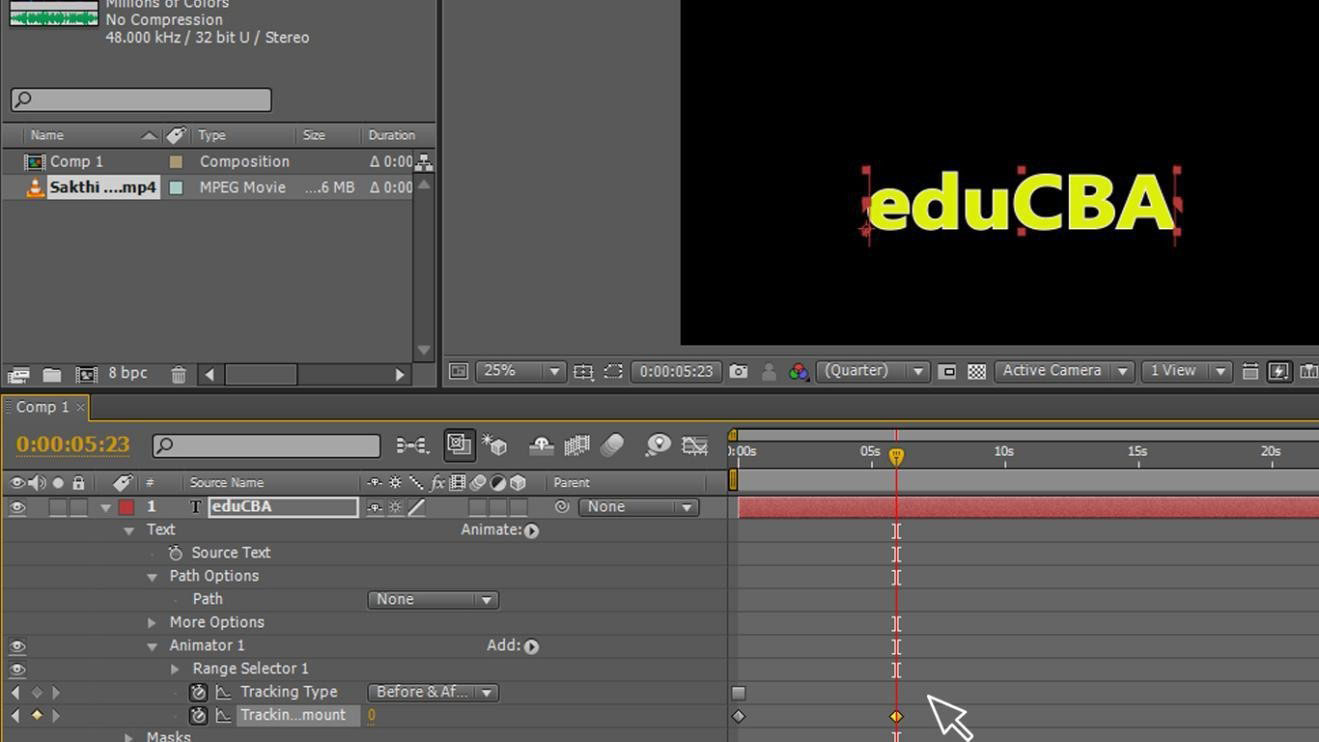Toggle Draft 3D in timeline
The width and height of the screenshot is (1319, 742).
tap(494, 445)
